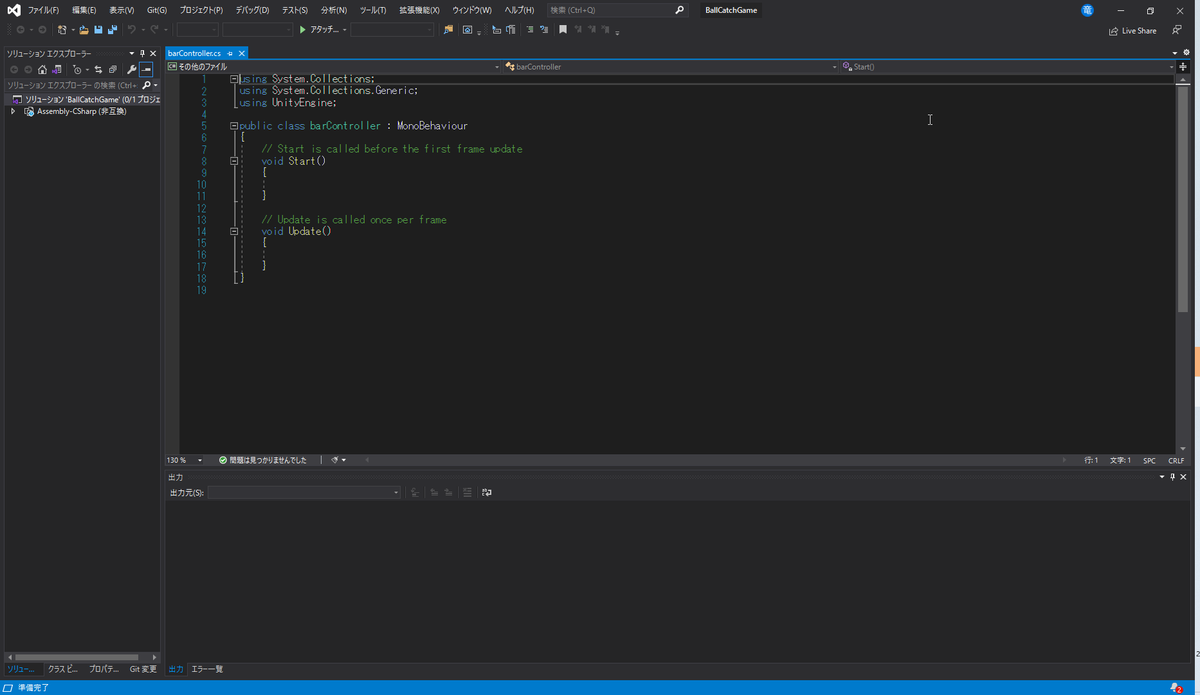
Task: Click the Save (floppy disk) toolbar icon
Action: pos(98,30)
